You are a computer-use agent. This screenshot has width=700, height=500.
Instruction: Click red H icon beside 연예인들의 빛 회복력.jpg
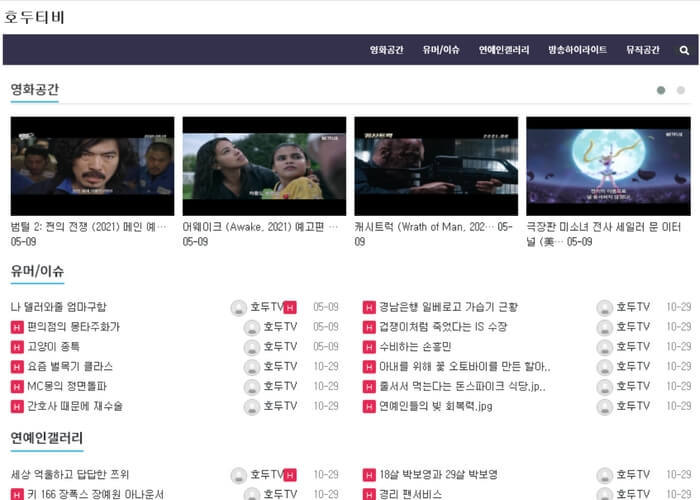tap(369, 407)
